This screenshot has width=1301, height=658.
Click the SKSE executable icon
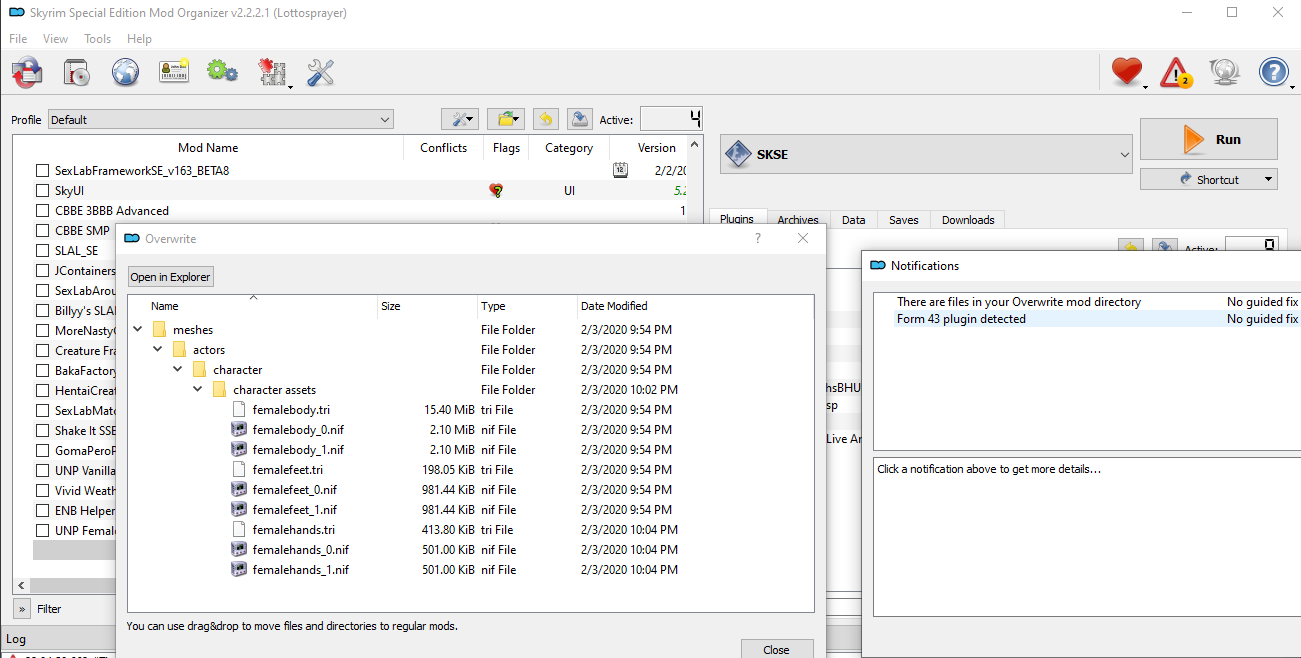[738, 155]
